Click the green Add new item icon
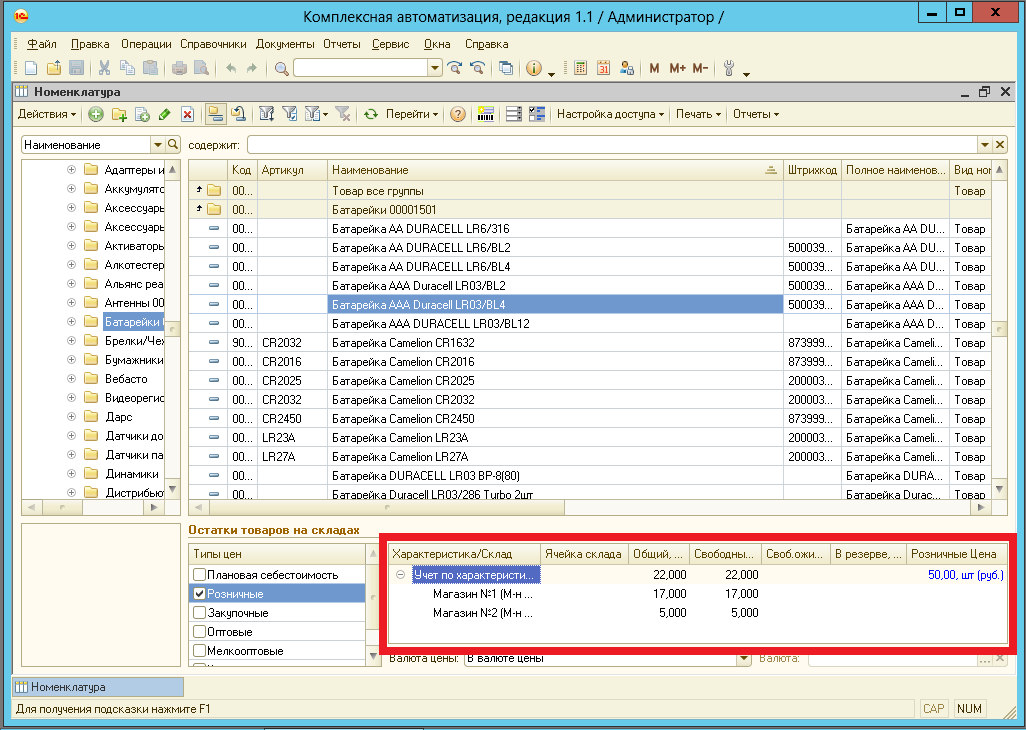 [96, 114]
